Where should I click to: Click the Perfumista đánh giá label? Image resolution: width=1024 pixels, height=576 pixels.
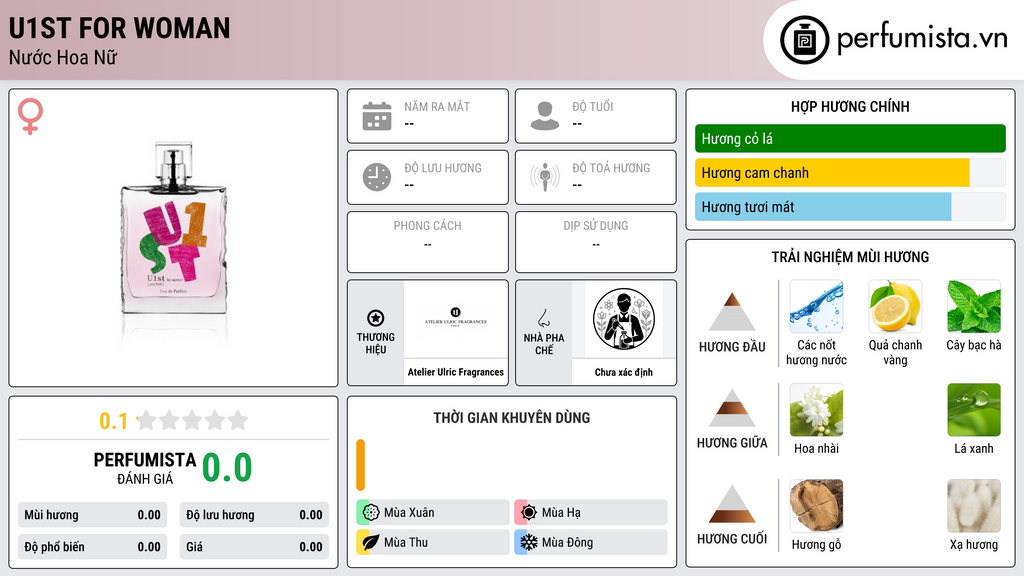point(145,468)
